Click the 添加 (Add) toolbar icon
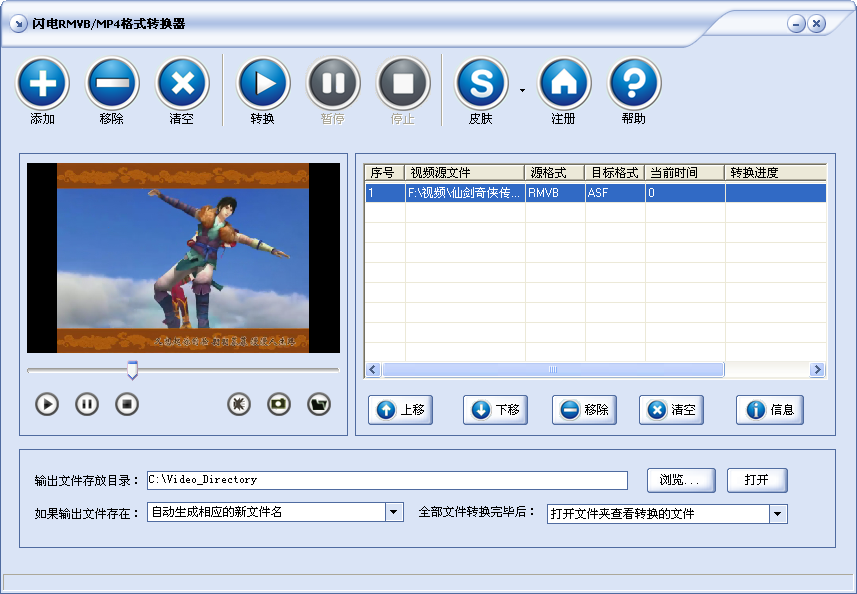 (x=42, y=84)
